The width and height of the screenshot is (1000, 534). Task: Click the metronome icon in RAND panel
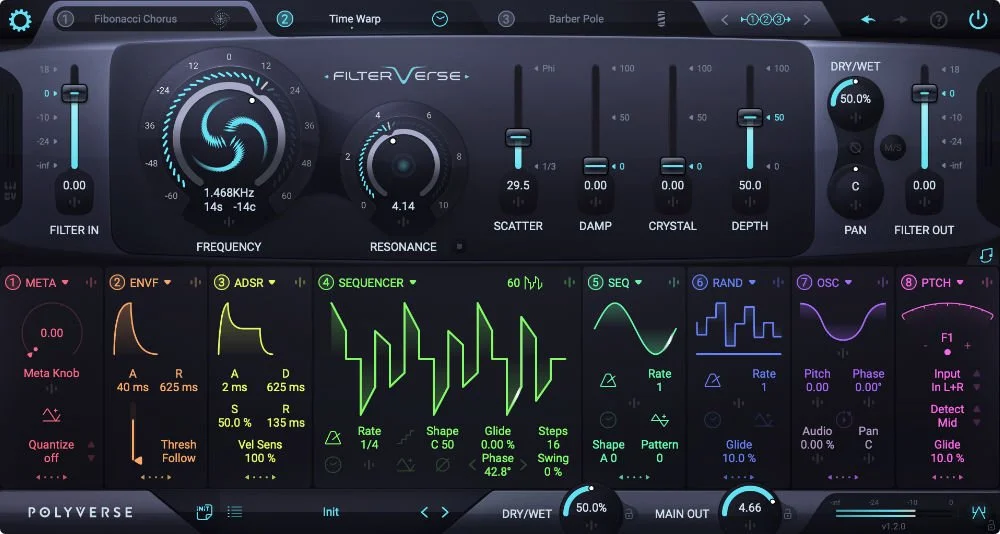click(x=712, y=381)
